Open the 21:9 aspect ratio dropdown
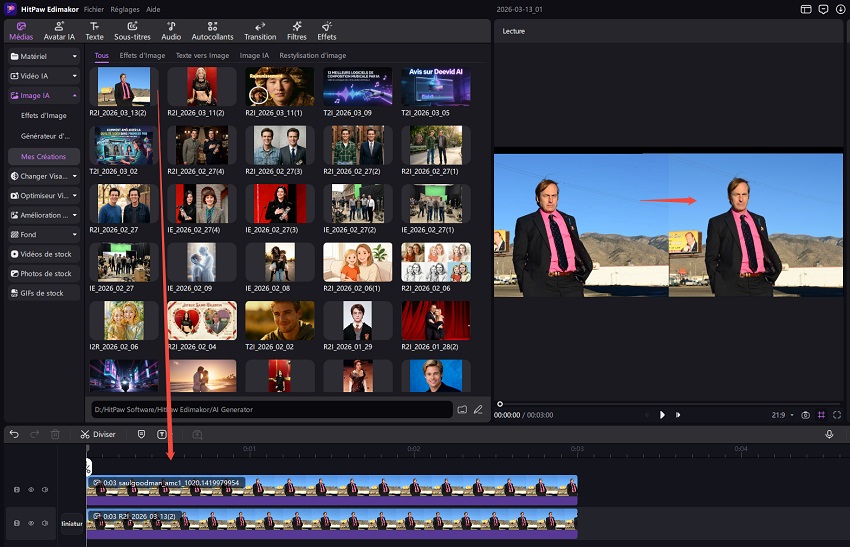Viewport: 850px width, 547px height. (782, 415)
